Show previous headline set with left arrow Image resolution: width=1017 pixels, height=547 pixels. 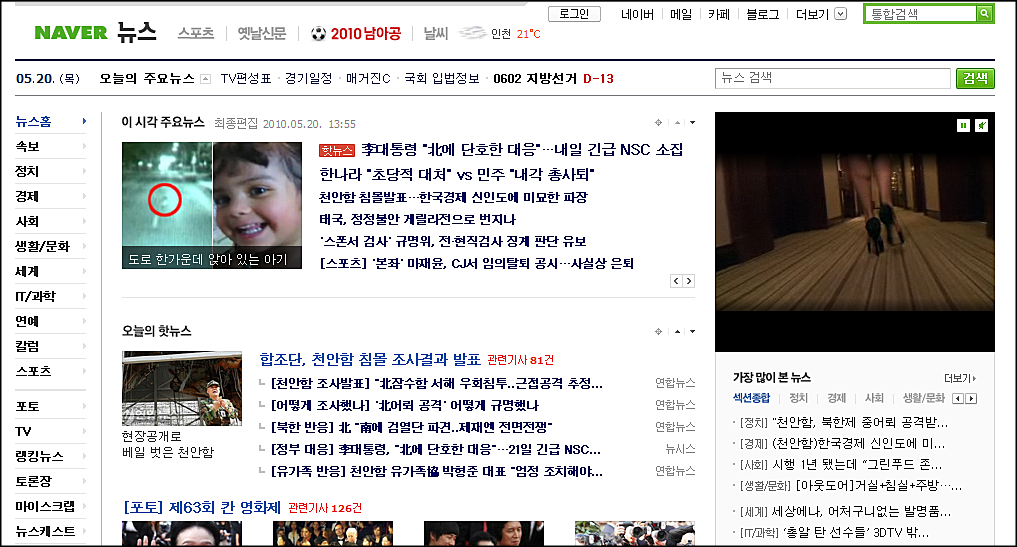coord(676,281)
